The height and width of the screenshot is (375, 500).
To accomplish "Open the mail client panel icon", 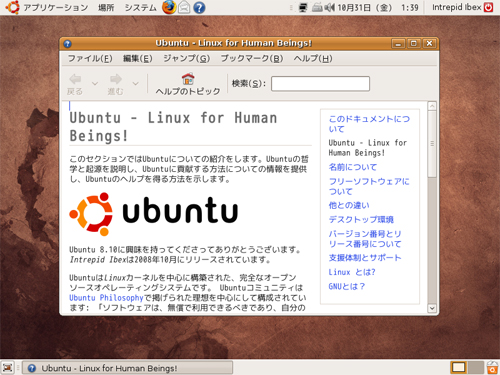I will click(184, 7).
